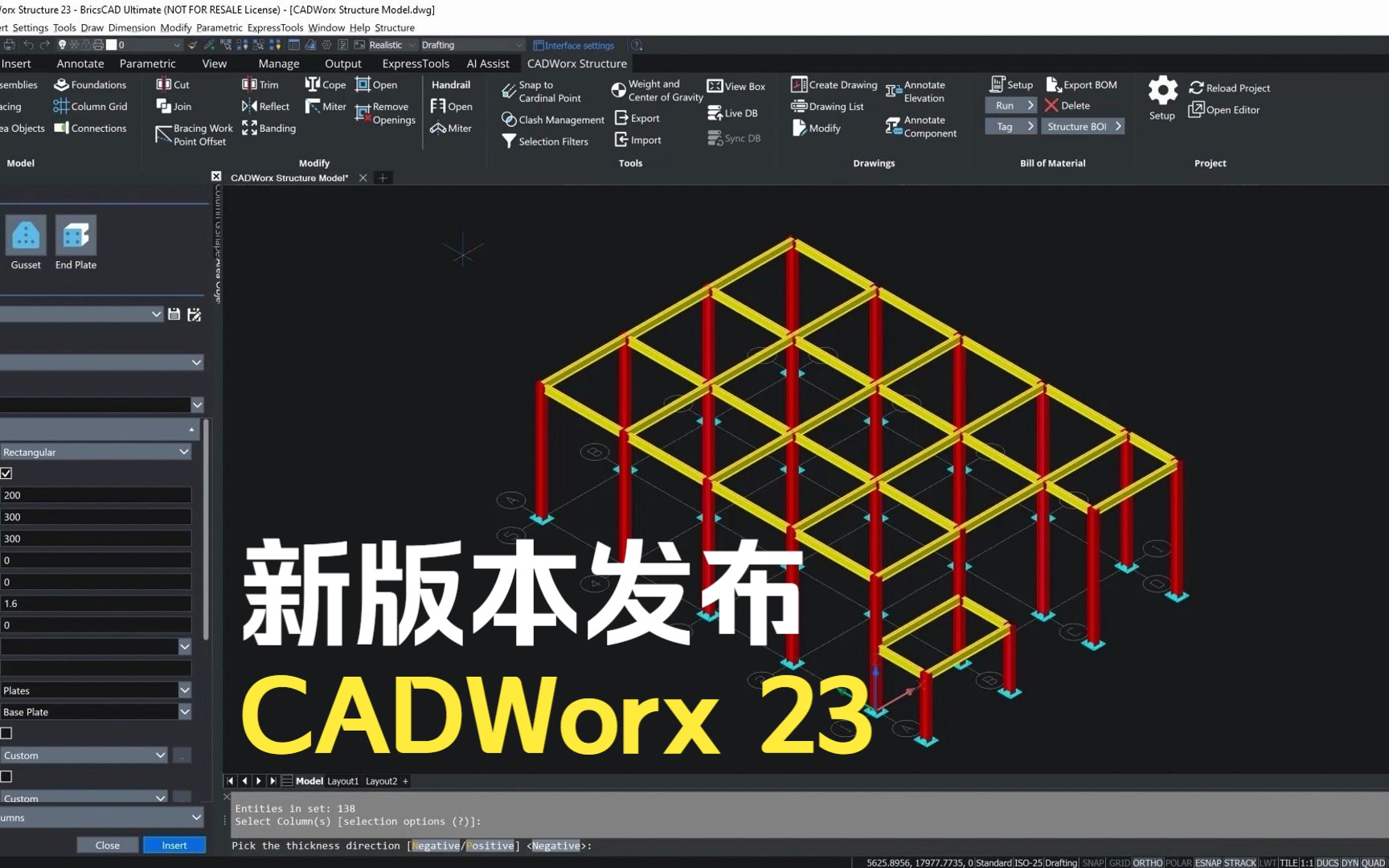Open the Realistic visual style dropdown
Image resolution: width=1389 pixels, height=868 pixels.
392,45
